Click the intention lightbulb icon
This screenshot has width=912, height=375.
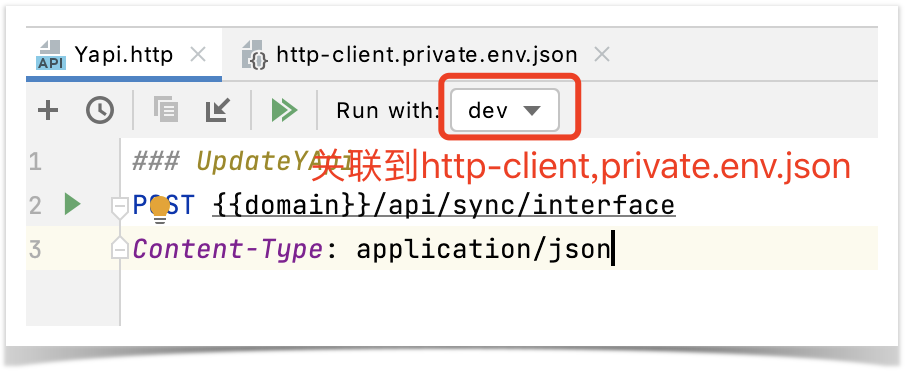[x=160, y=209]
